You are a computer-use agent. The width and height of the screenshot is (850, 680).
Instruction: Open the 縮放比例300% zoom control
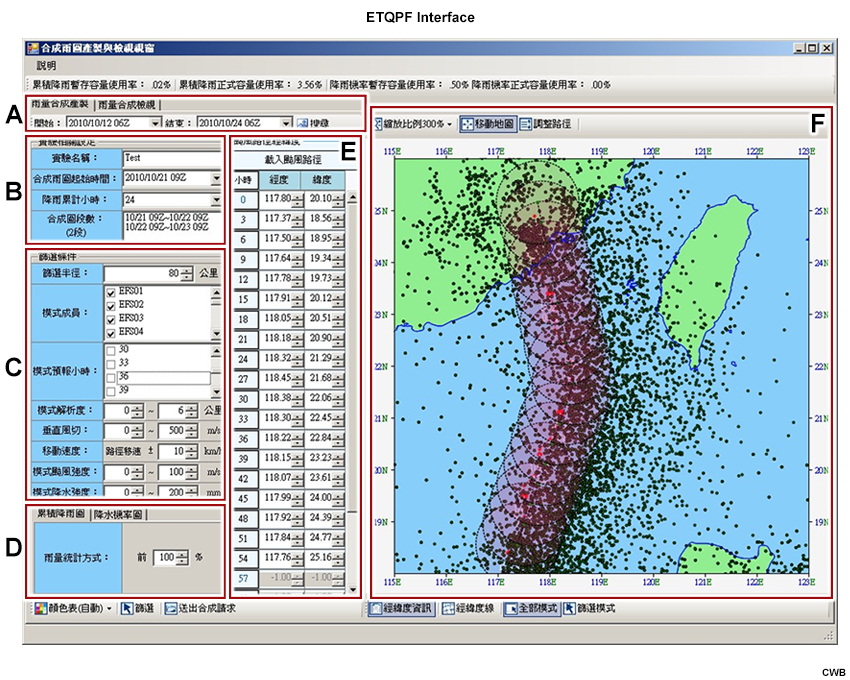click(414, 124)
